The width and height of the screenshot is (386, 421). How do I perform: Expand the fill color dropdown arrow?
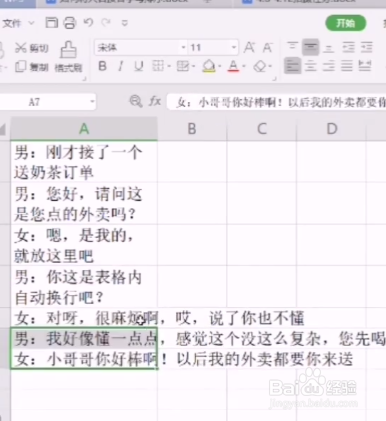click(x=219, y=66)
